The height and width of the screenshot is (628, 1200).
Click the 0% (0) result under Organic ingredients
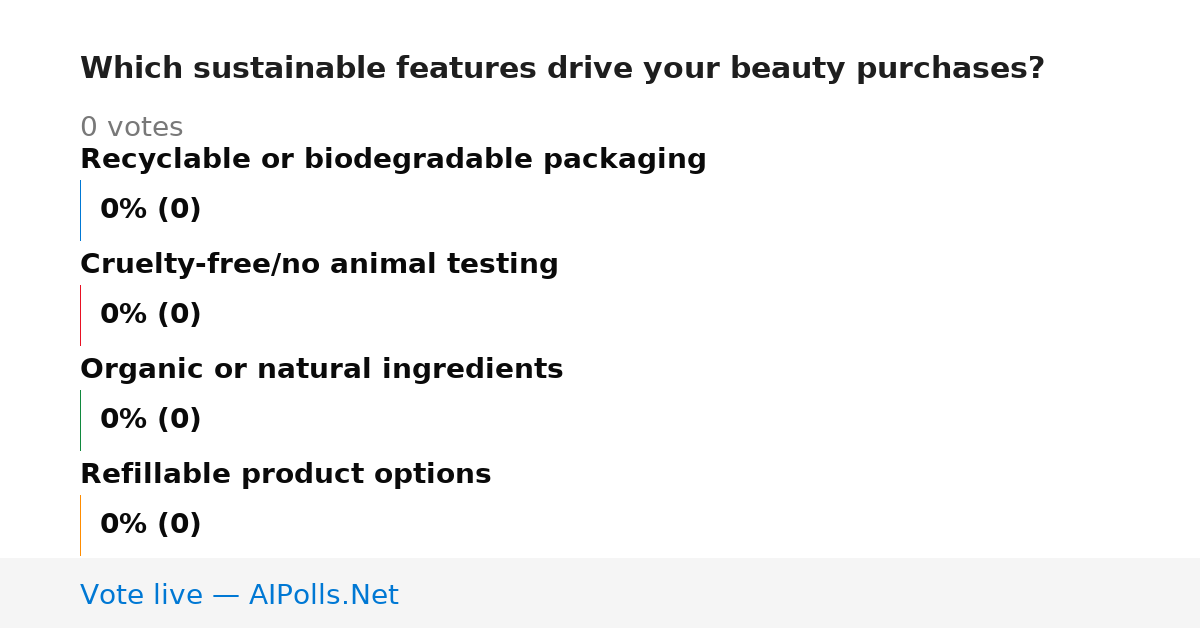[150, 420]
